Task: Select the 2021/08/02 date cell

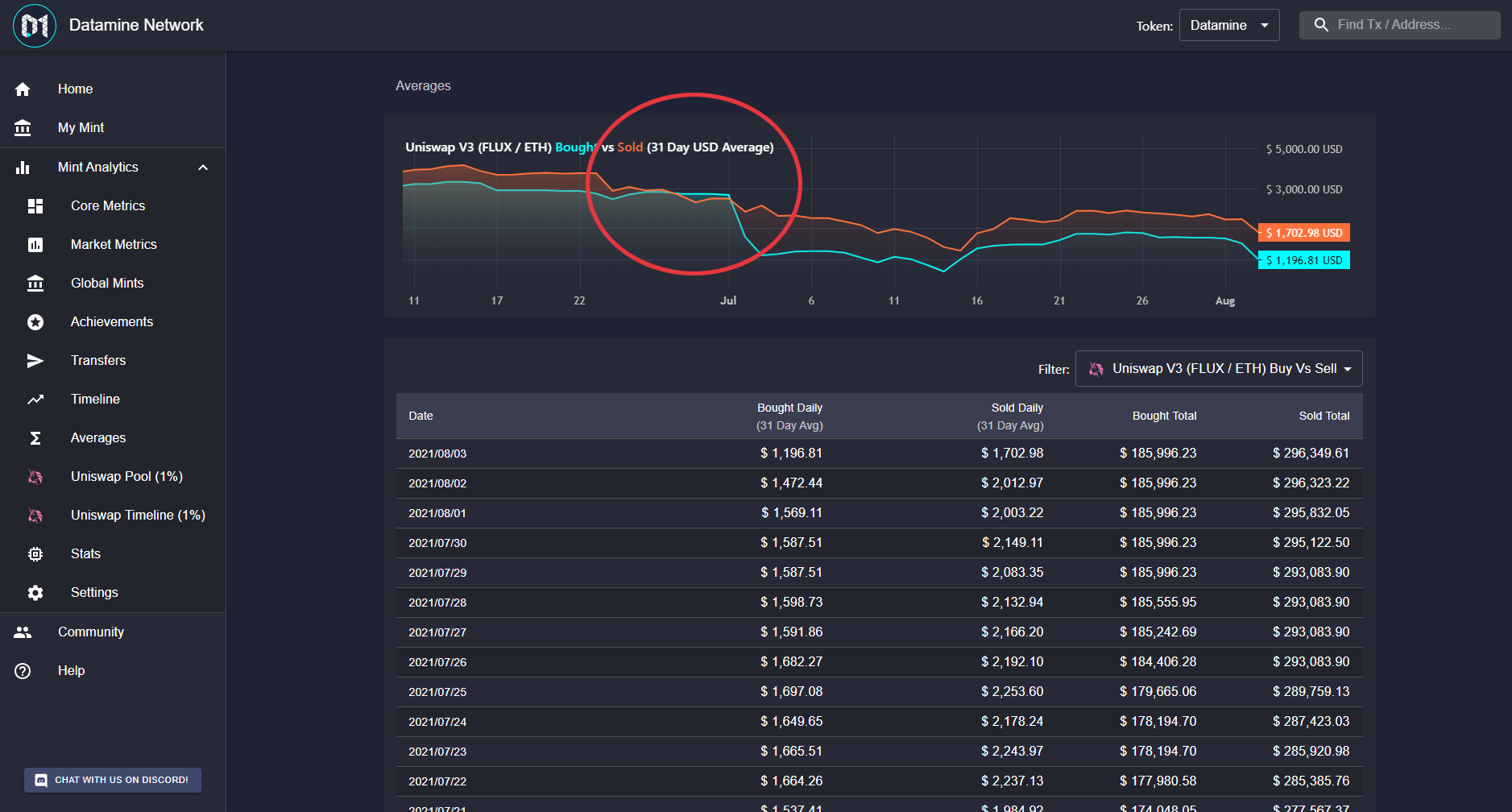Action: pyautogui.click(x=437, y=484)
